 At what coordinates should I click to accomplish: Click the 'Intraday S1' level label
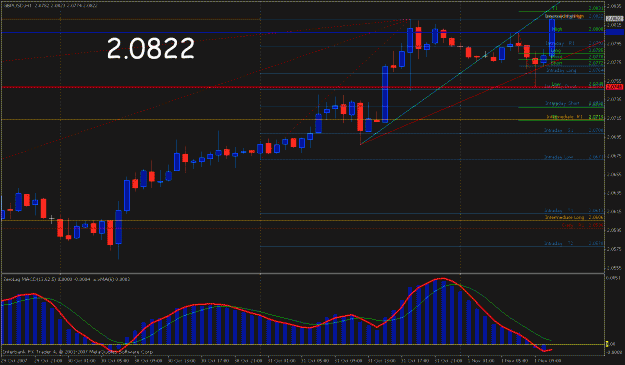pyautogui.click(x=559, y=130)
